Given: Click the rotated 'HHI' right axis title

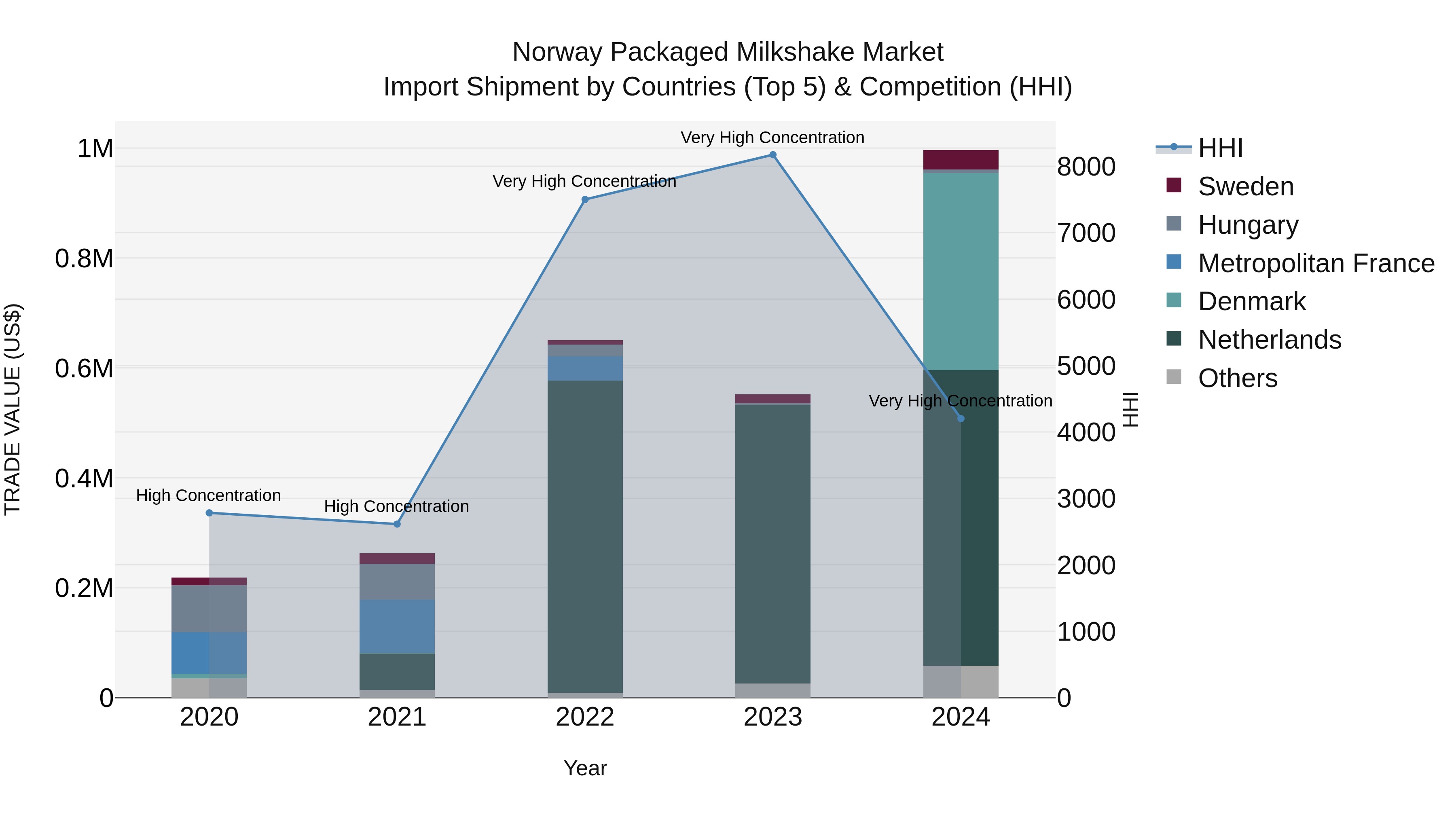Looking at the screenshot, I should (1130, 409).
